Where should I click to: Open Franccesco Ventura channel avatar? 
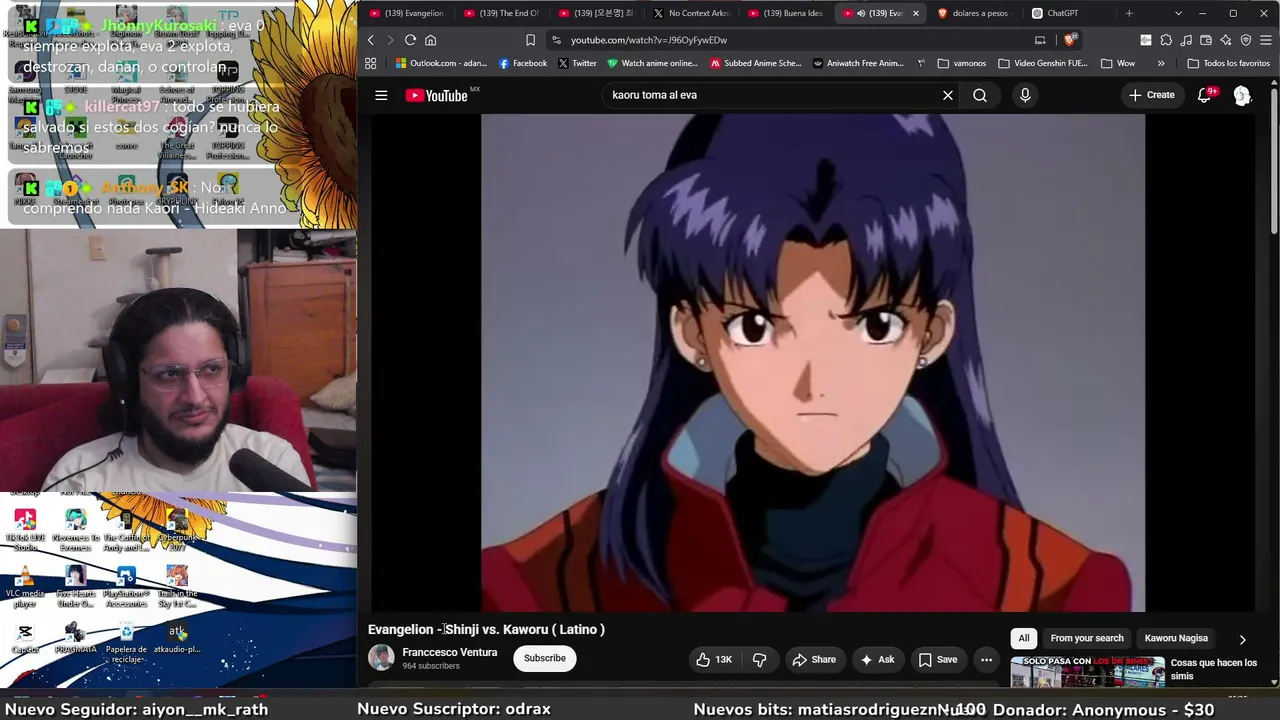pos(381,658)
